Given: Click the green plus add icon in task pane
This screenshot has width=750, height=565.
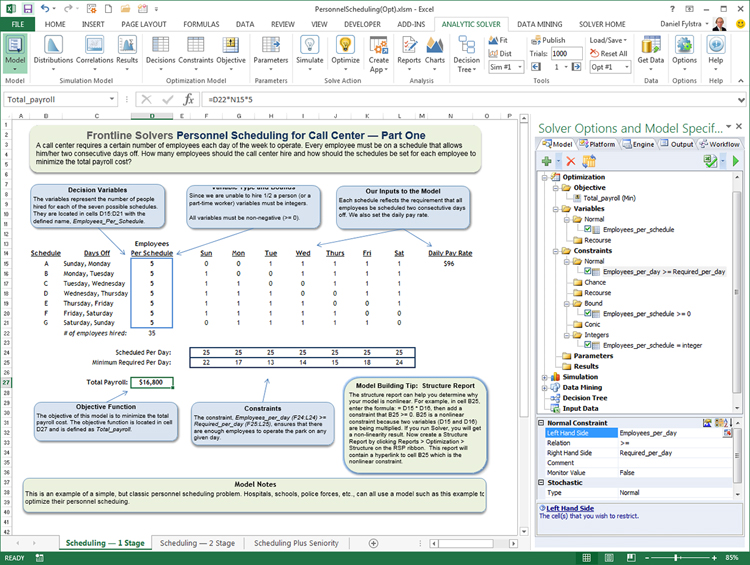Looking at the screenshot, I should (546, 161).
